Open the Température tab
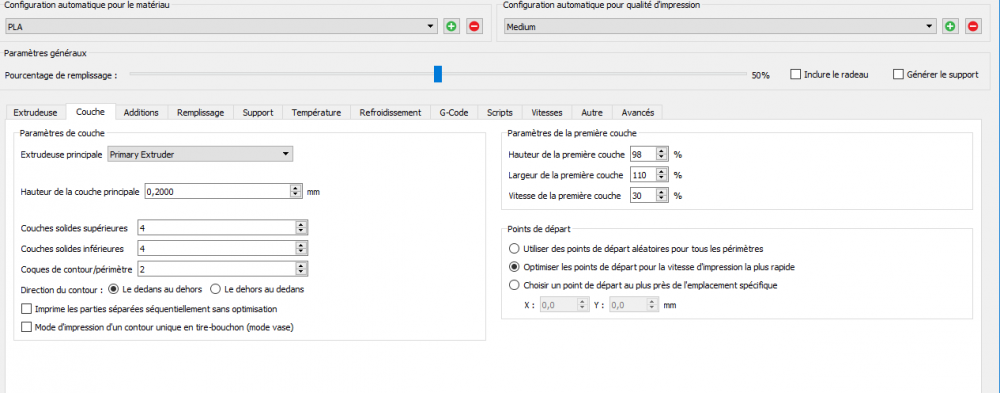1000x393 pixels. [316, 112]
